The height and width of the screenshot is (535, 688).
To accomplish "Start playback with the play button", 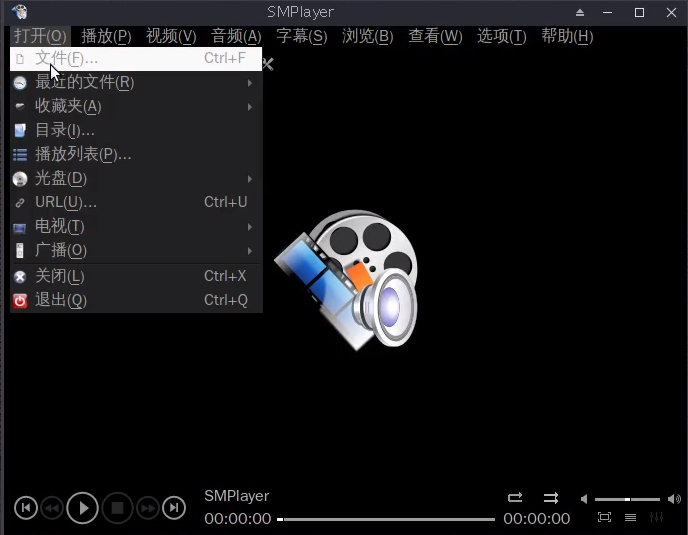I will pos(82,508).
